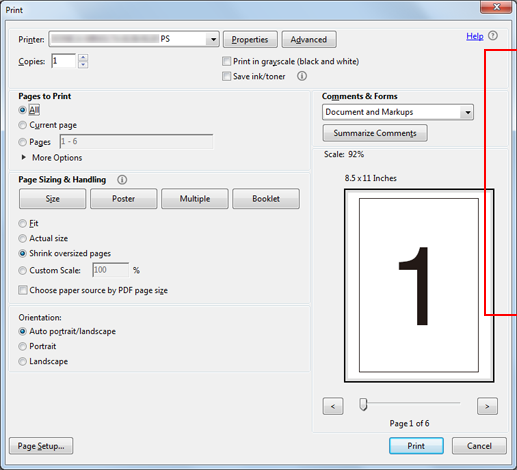Click the help question mark icon

(493, 36)
